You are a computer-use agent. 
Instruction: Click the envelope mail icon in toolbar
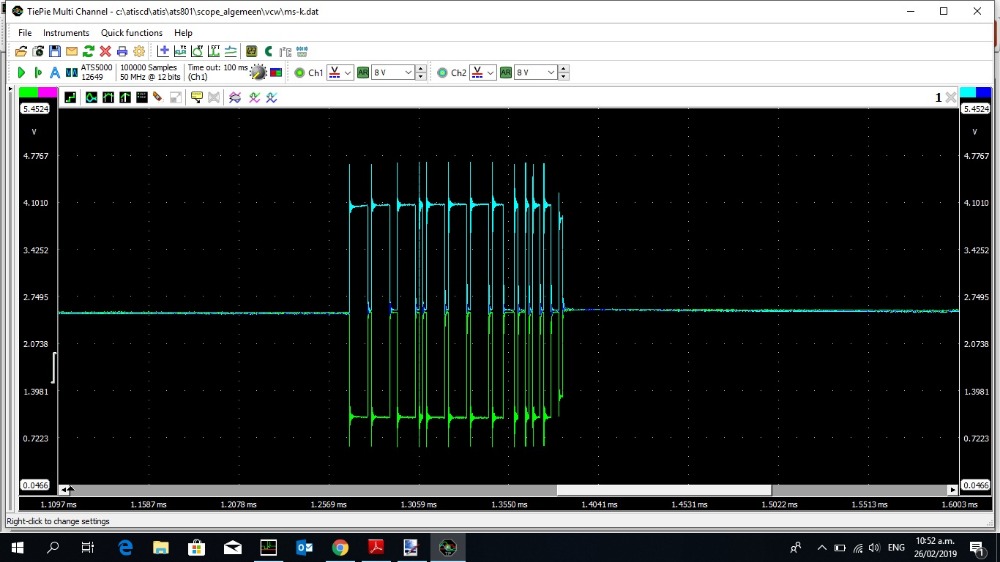coord(72,51)
